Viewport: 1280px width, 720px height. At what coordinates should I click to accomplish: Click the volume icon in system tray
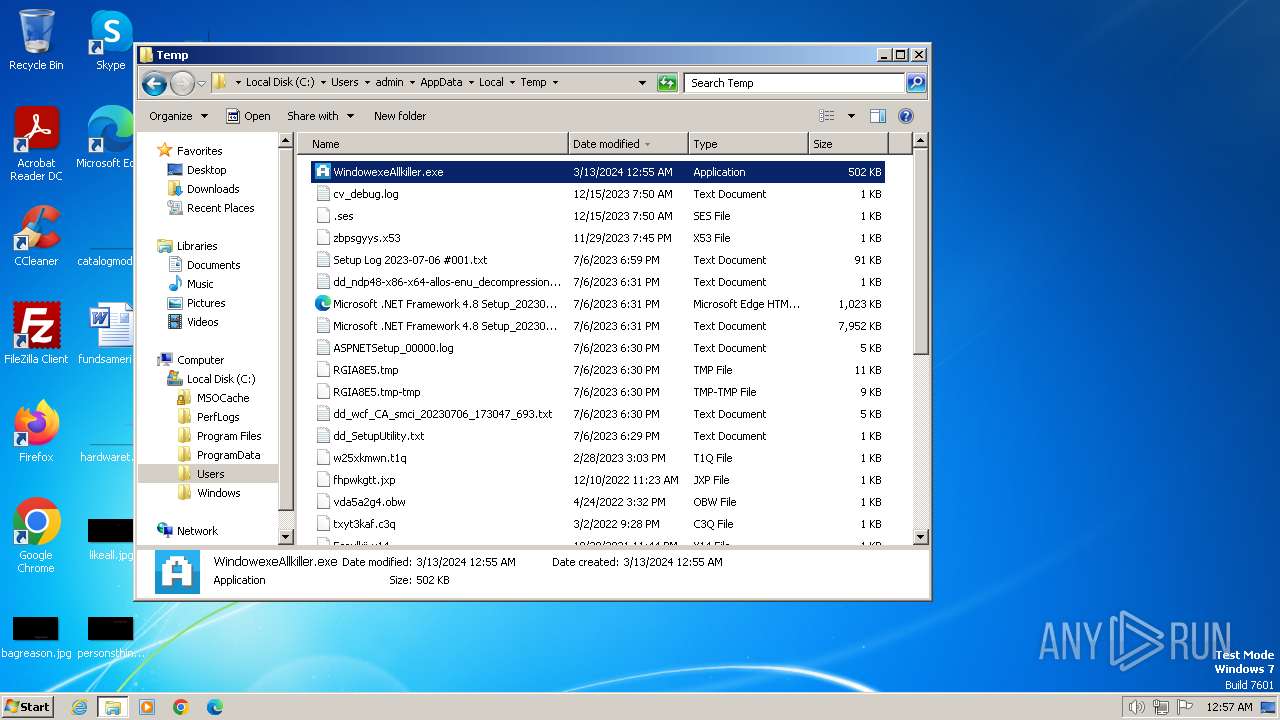[1136, 707]
